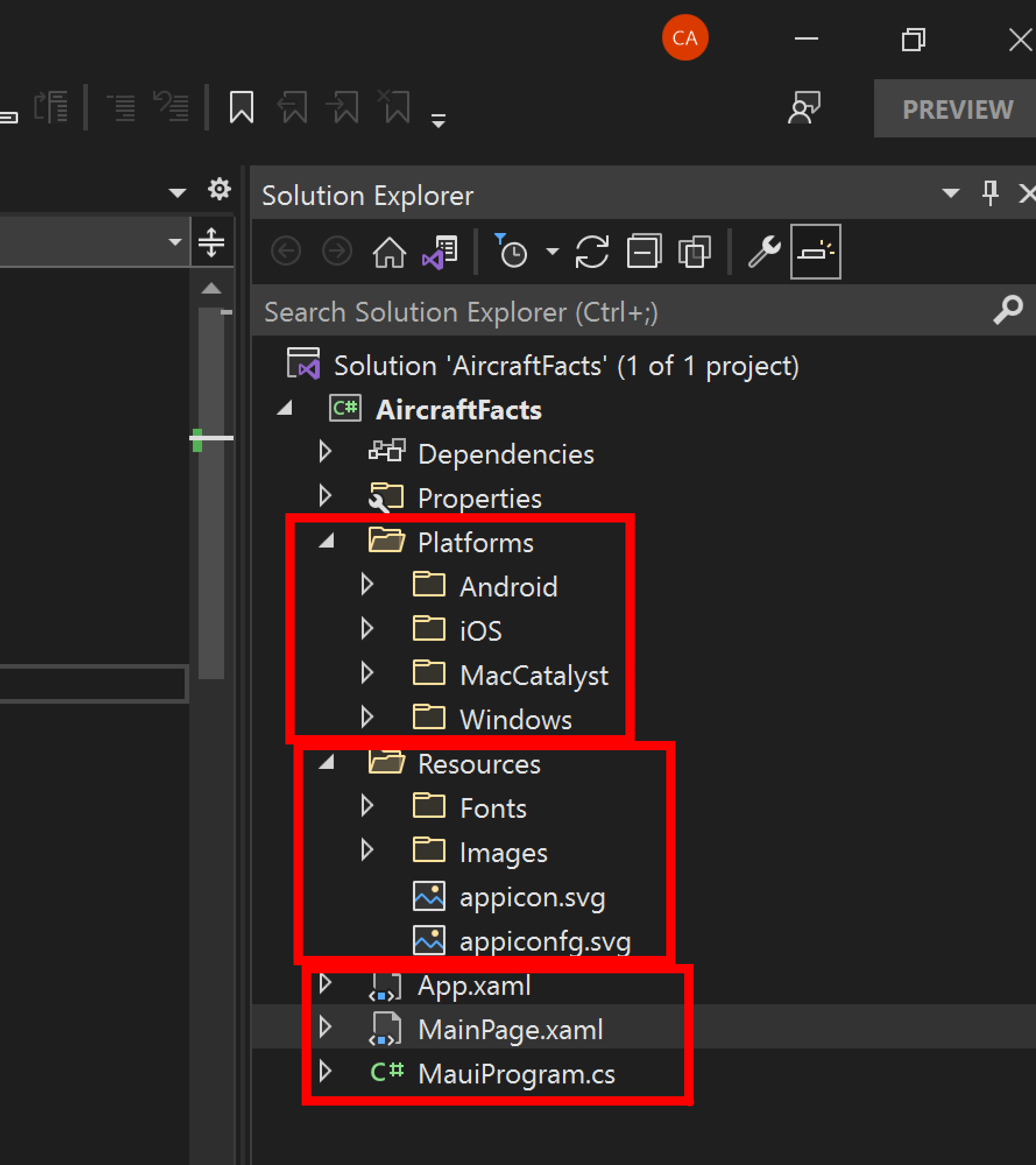The height and width of the screenshot is (1165, 1036).
Task: Collapse the AircraftFacts project node
Action: click(285, 408)
